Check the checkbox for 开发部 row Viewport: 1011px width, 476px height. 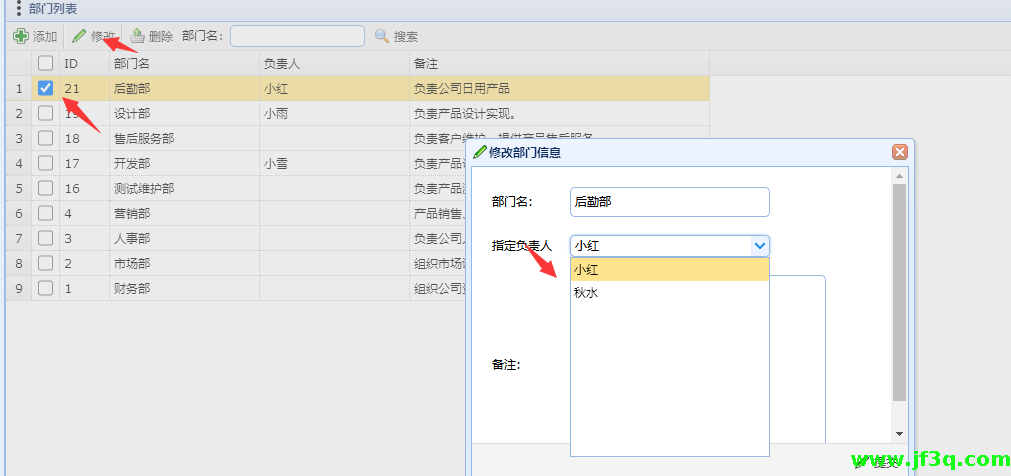point(45,163)
